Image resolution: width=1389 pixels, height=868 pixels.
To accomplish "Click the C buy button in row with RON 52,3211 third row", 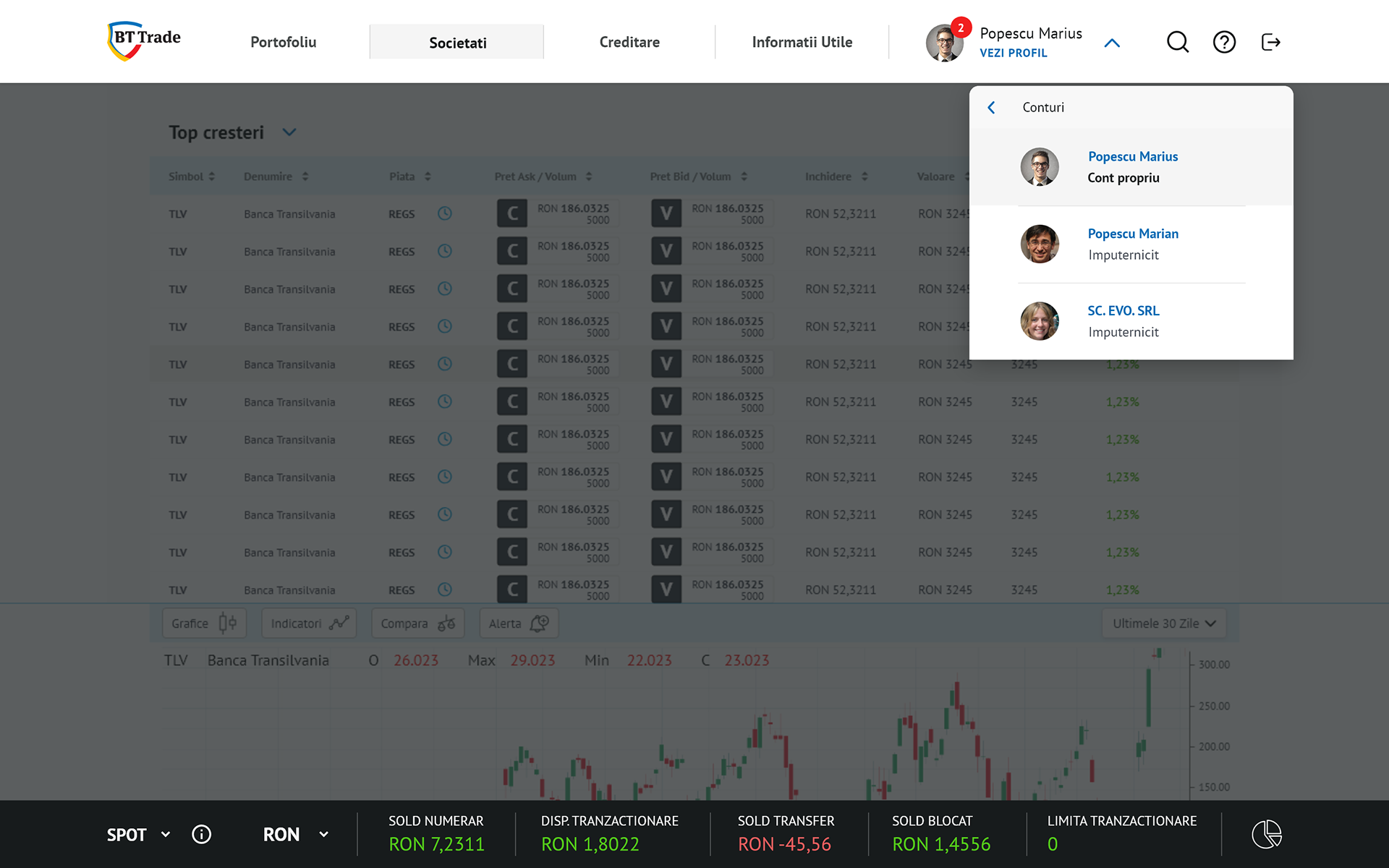I will click(512, 289).
